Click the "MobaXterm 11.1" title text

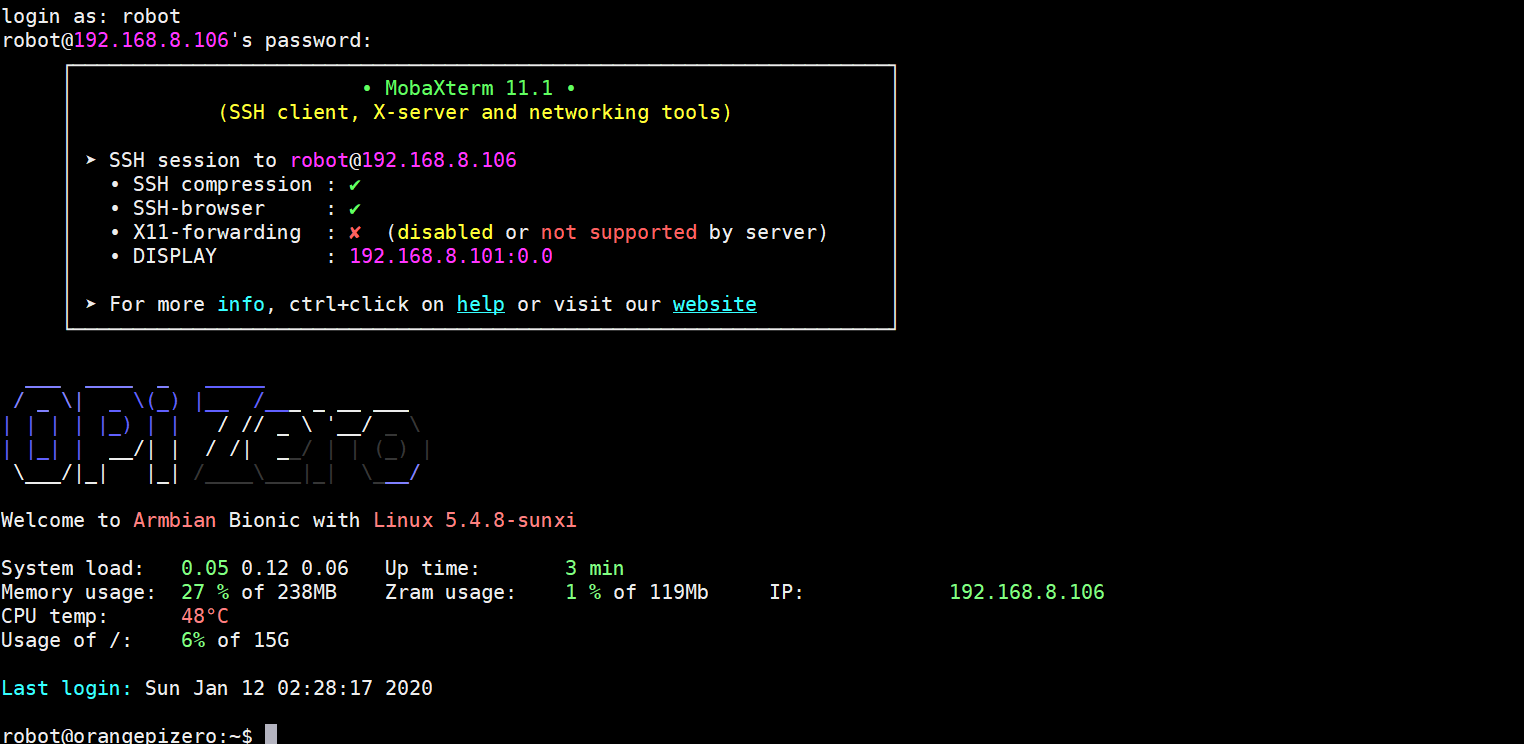pyautogui.click(x=468, y=88)
